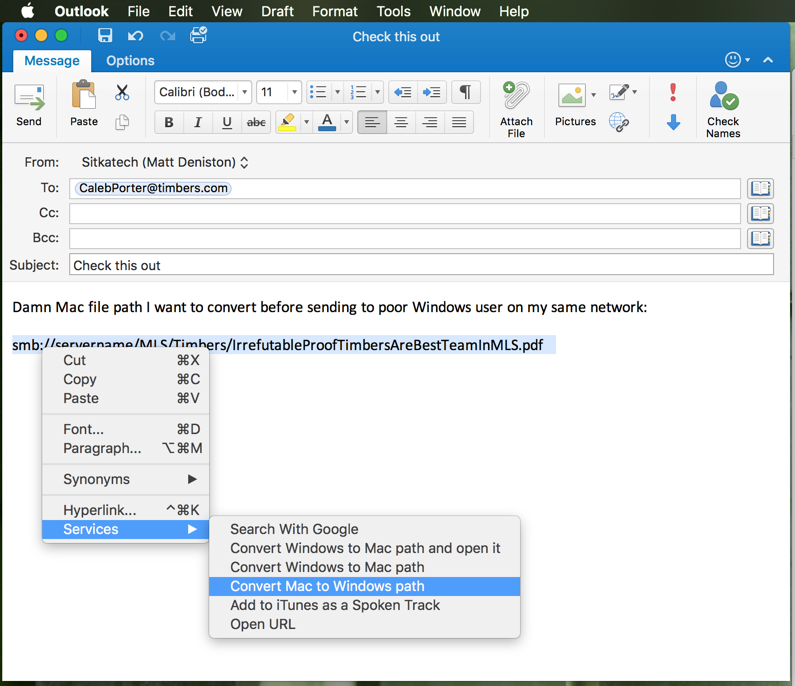Screen dimensions: 795x686
Task: Open Hyperlink... from the context menu
Action: (125, 510)
